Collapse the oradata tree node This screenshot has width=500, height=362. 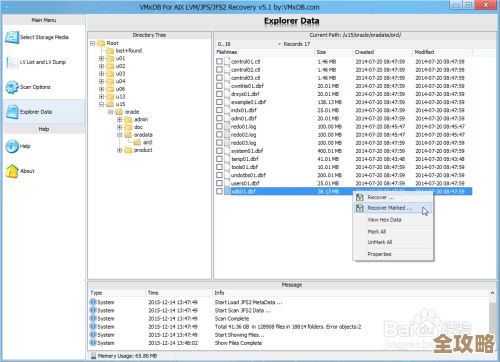click(120, 135)
